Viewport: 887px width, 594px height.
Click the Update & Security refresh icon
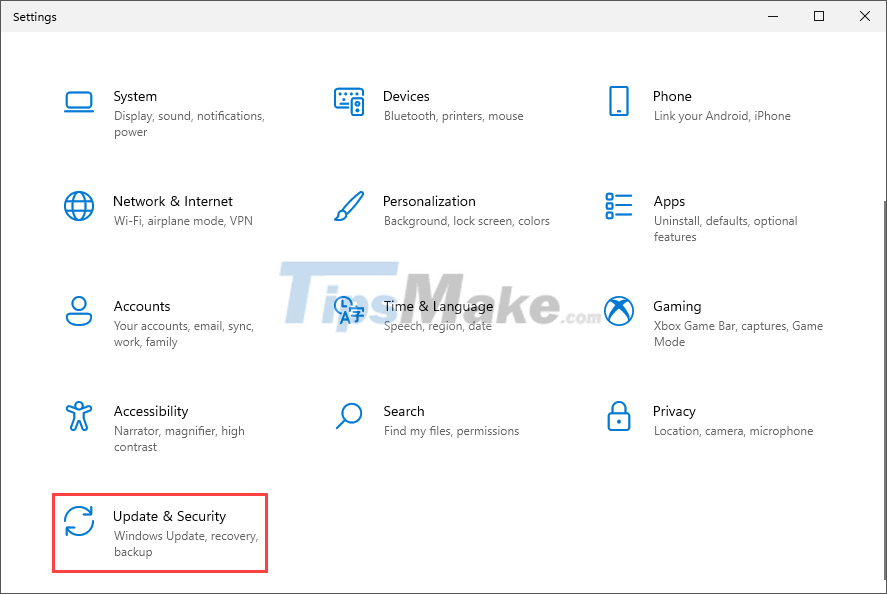(x=79, y=522)
